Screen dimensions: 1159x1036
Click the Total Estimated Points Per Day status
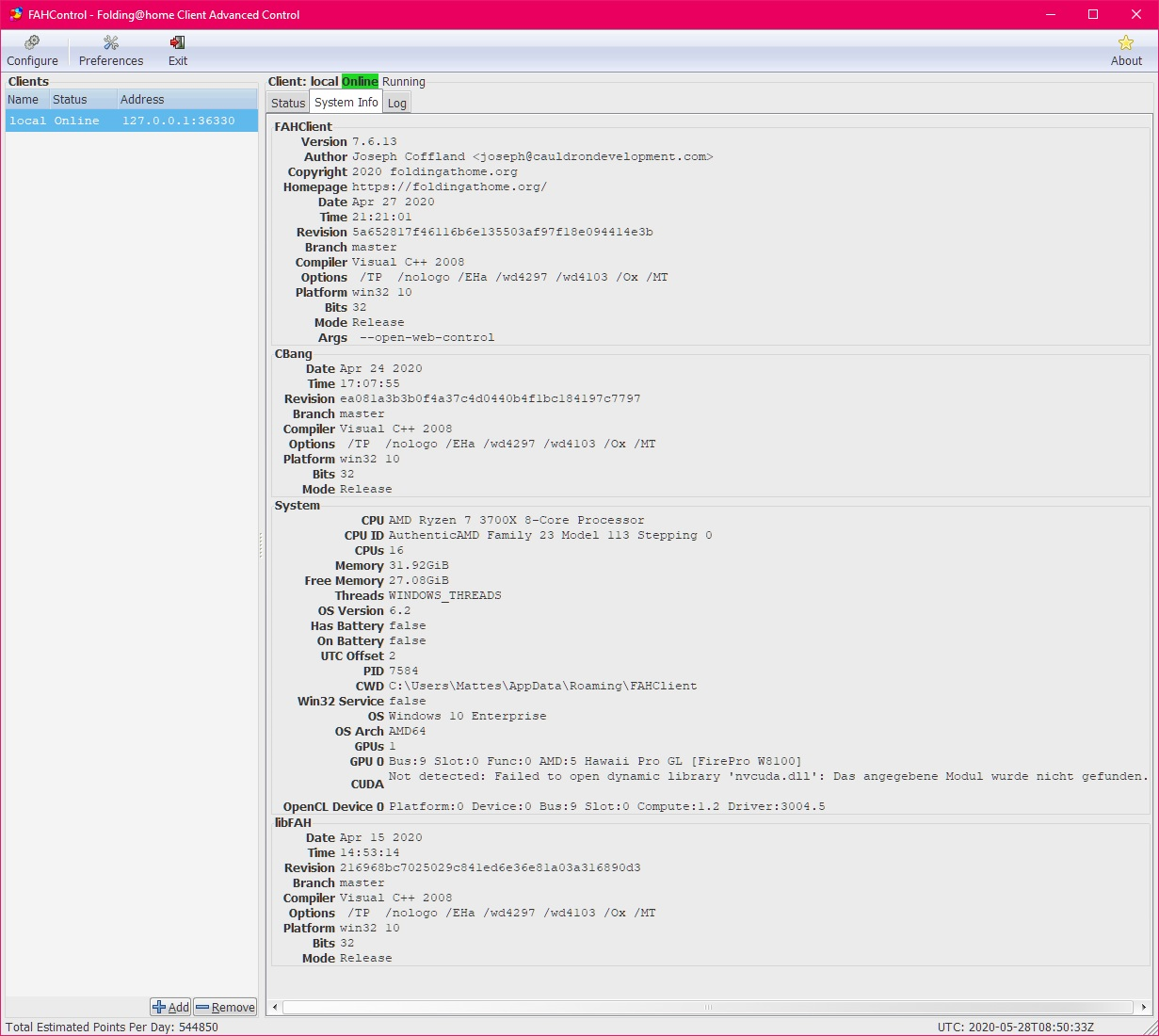pyautogui.click(x=112, y=1027)
